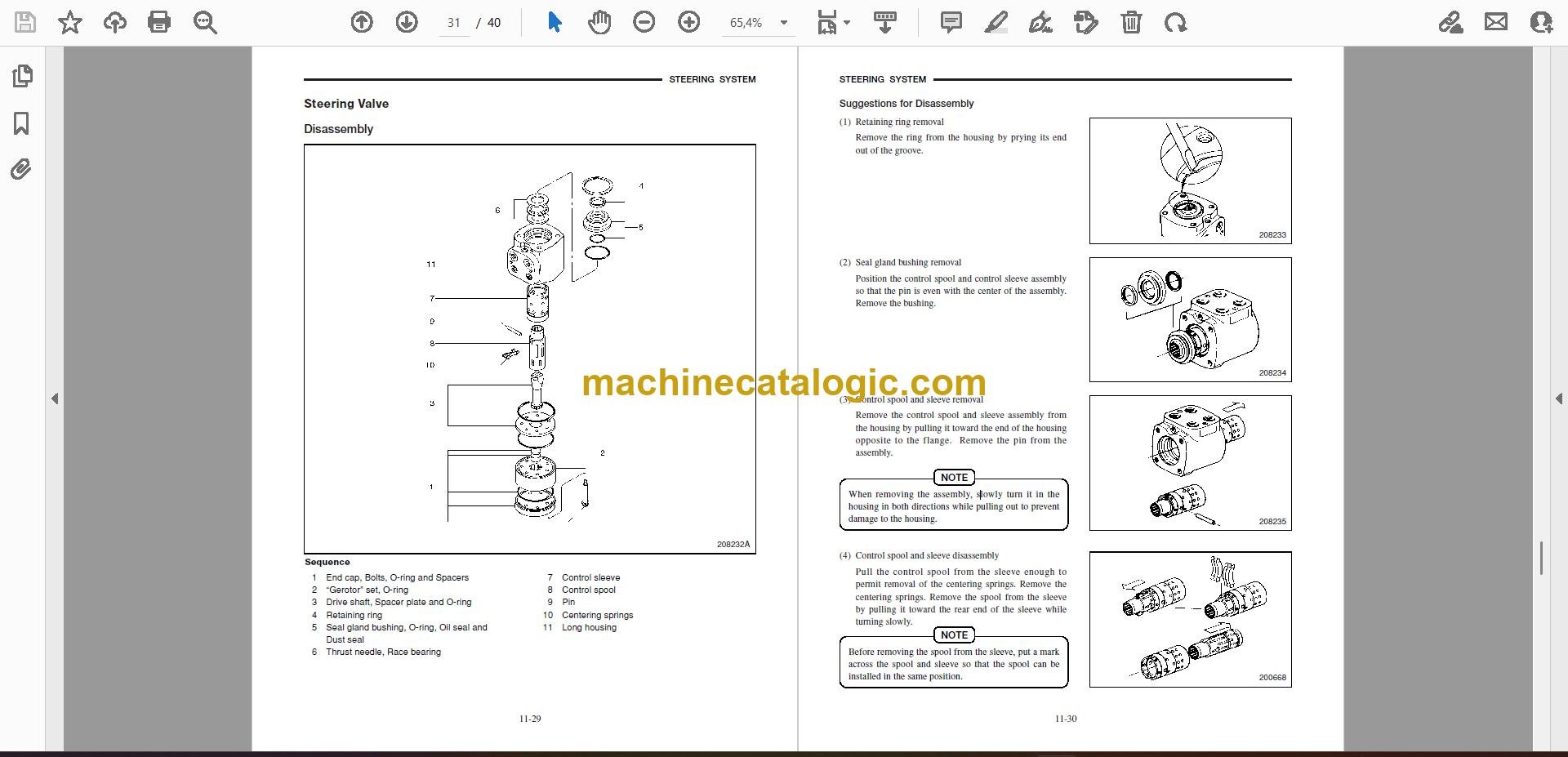Activate the hand pan tool
Screen dimensions: 1568x757
[x=599, y=22]
